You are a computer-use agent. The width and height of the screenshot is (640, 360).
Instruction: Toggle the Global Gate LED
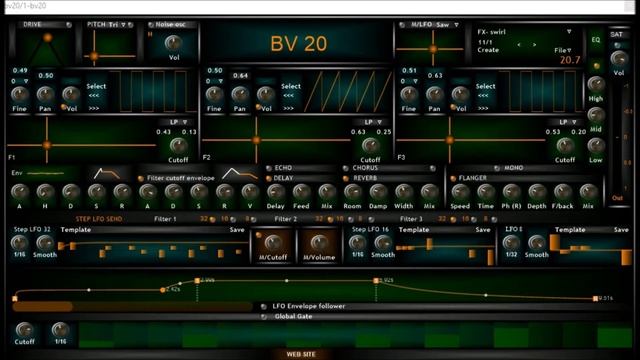pos(264,317)
